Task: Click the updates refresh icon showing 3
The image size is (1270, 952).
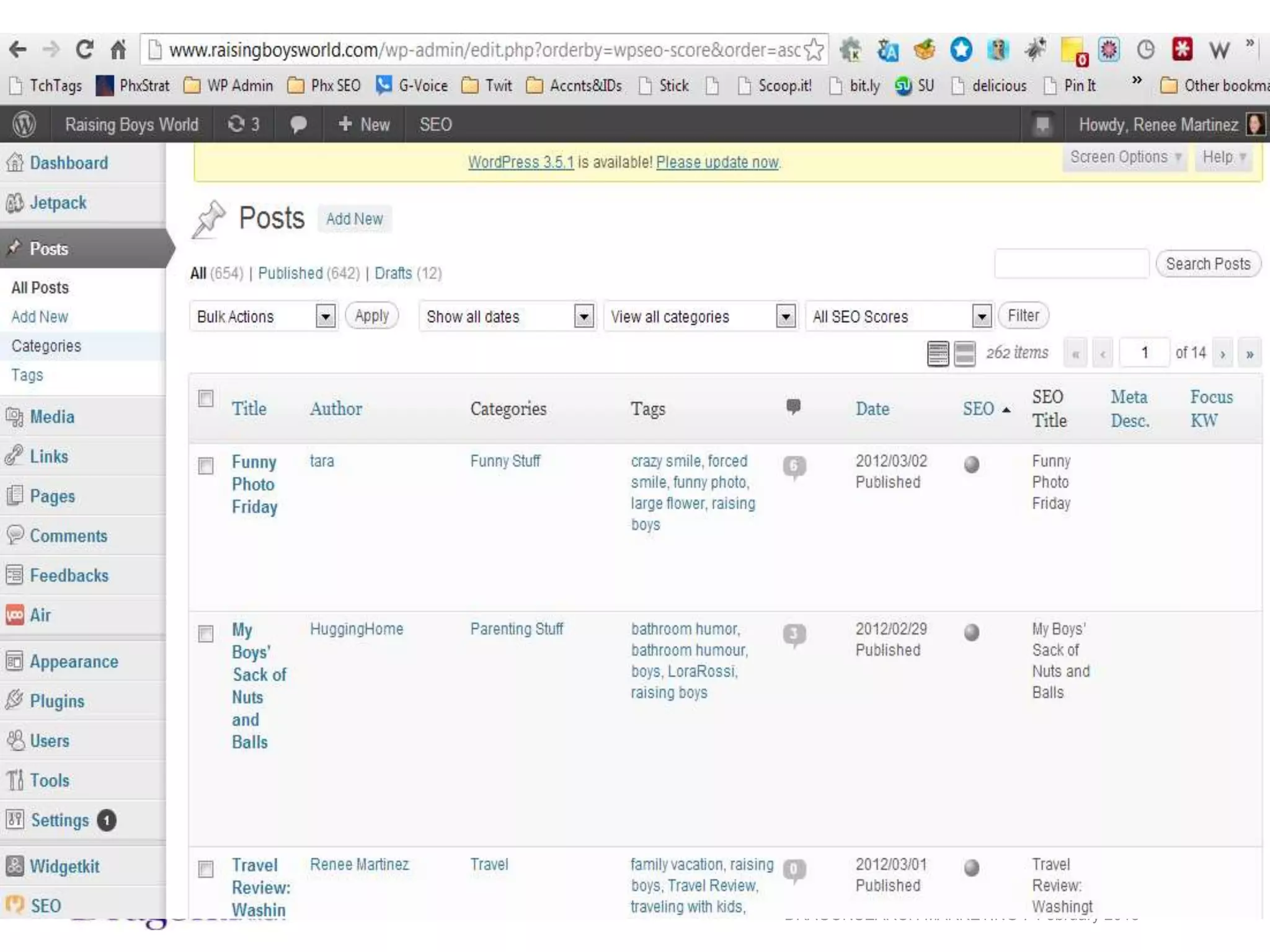Action: (236, 125)
